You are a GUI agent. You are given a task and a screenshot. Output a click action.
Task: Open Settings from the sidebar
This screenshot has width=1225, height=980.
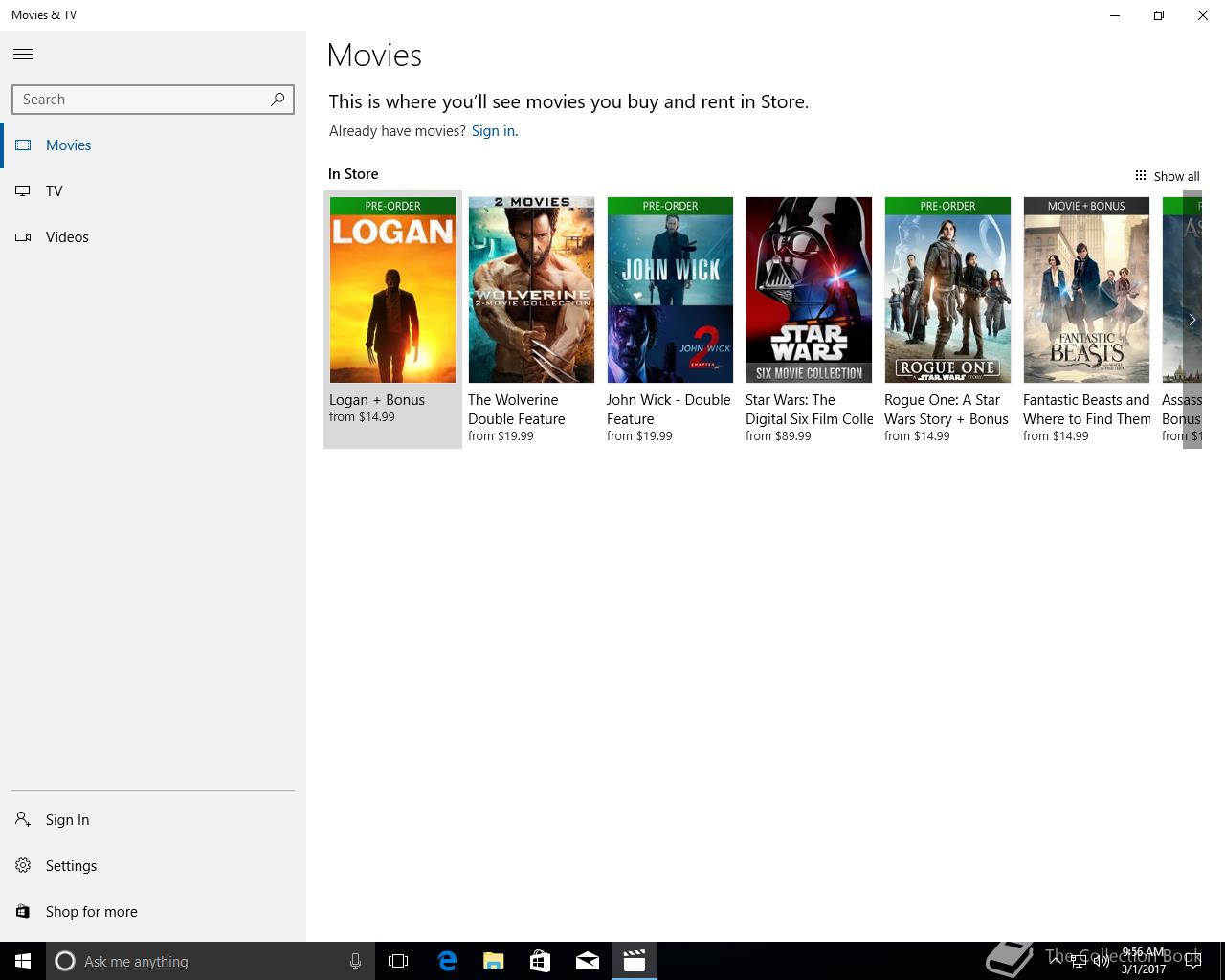click(x=153, y=866)
